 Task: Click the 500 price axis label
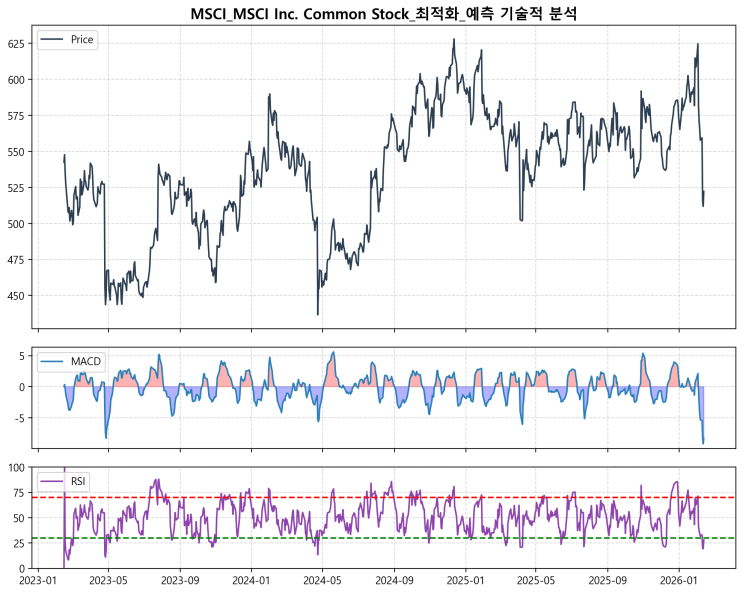[x=16, y=224]
